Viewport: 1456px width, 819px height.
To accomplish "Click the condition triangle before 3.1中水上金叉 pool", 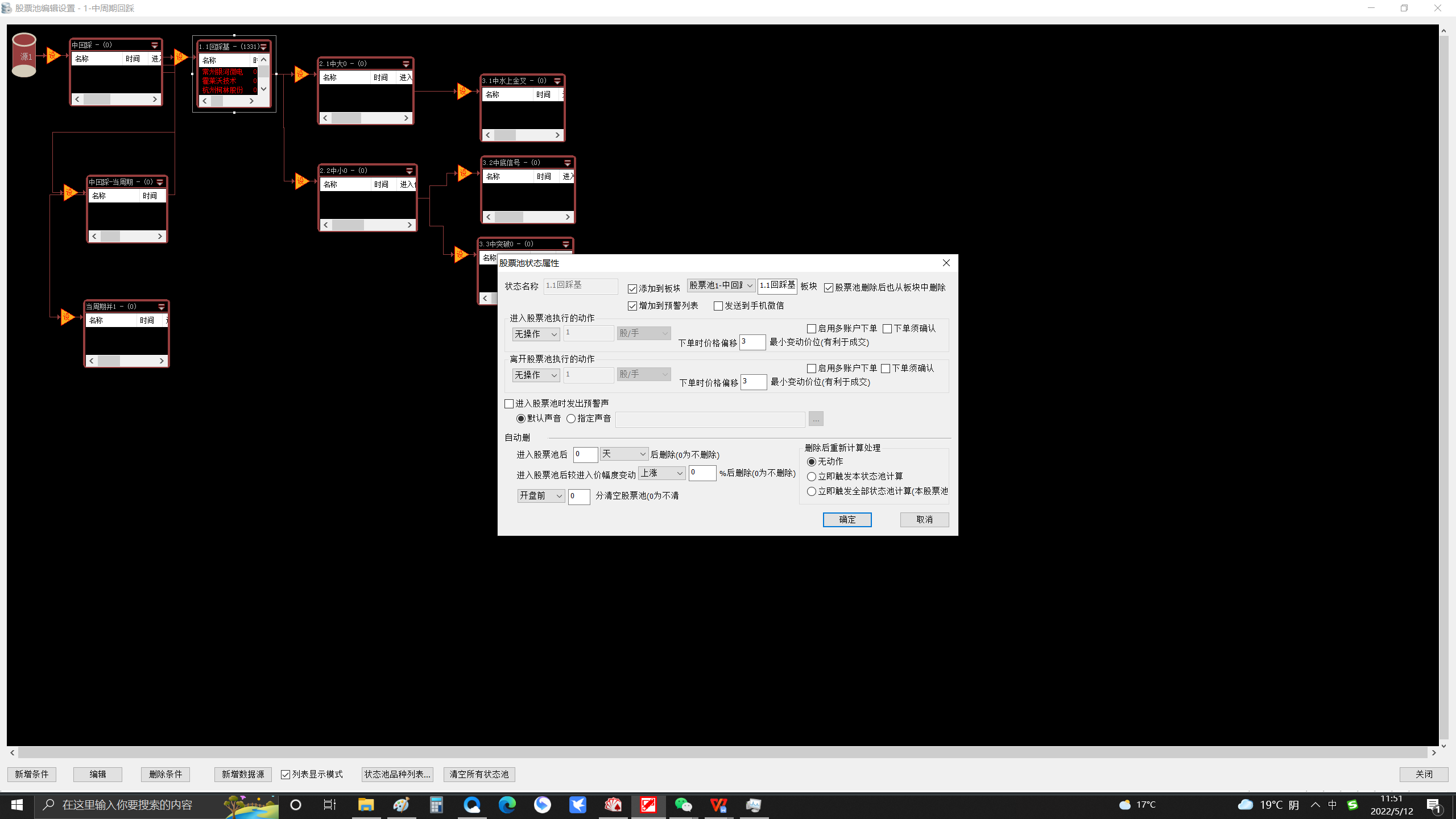I will (464, 91).
